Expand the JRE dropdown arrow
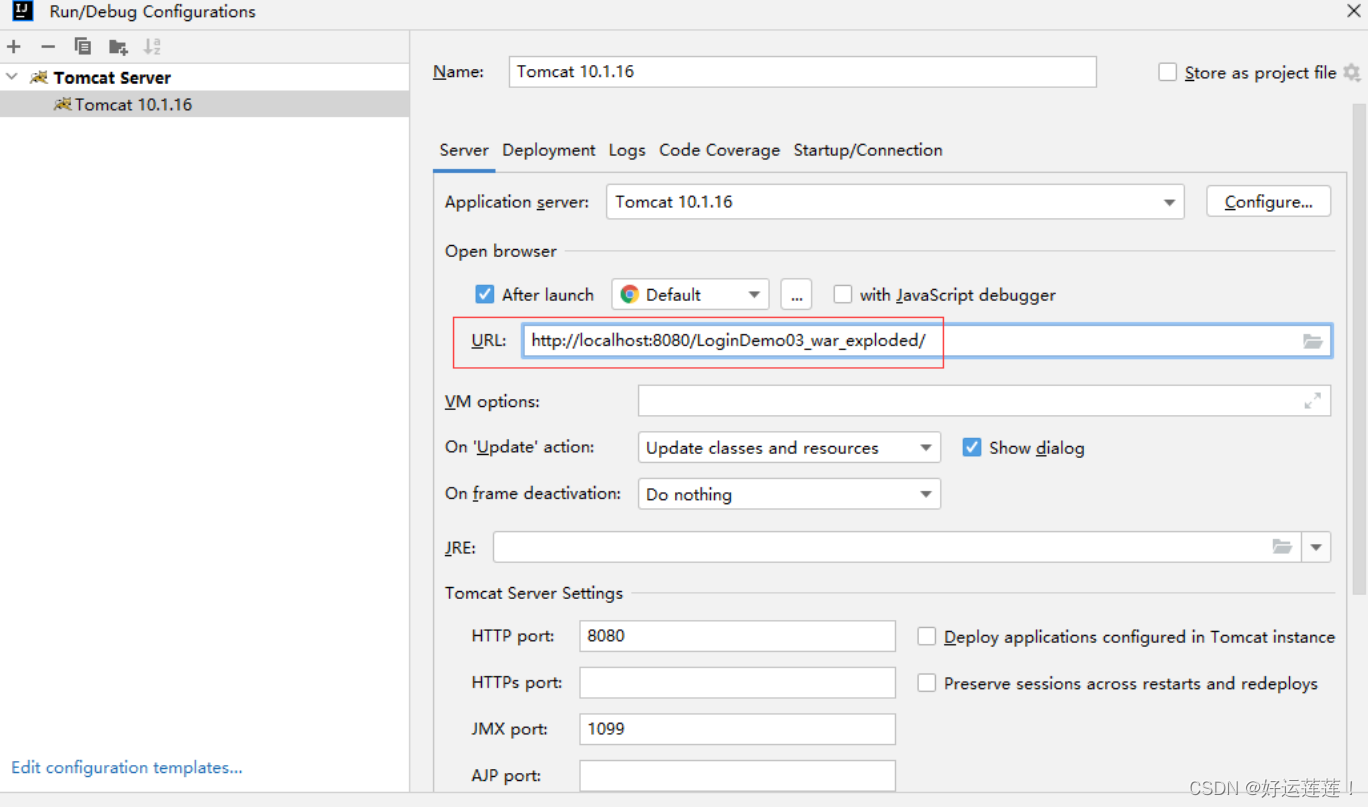The image size is (1368, 807). point(1316,547)
